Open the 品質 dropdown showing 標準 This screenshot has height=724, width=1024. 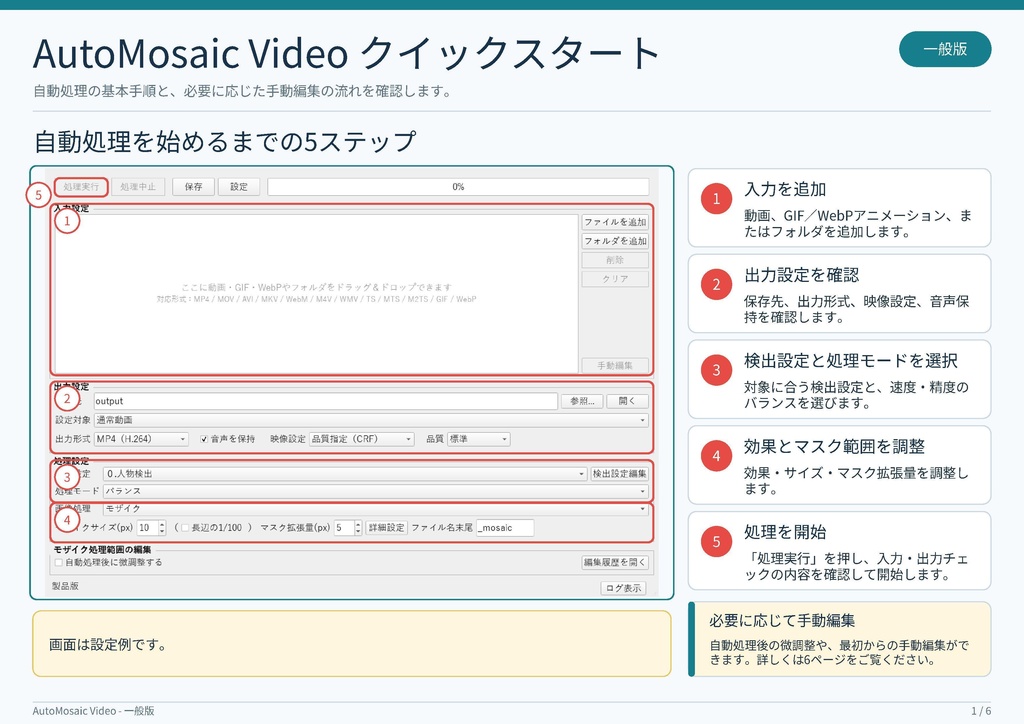click(479, 439)
